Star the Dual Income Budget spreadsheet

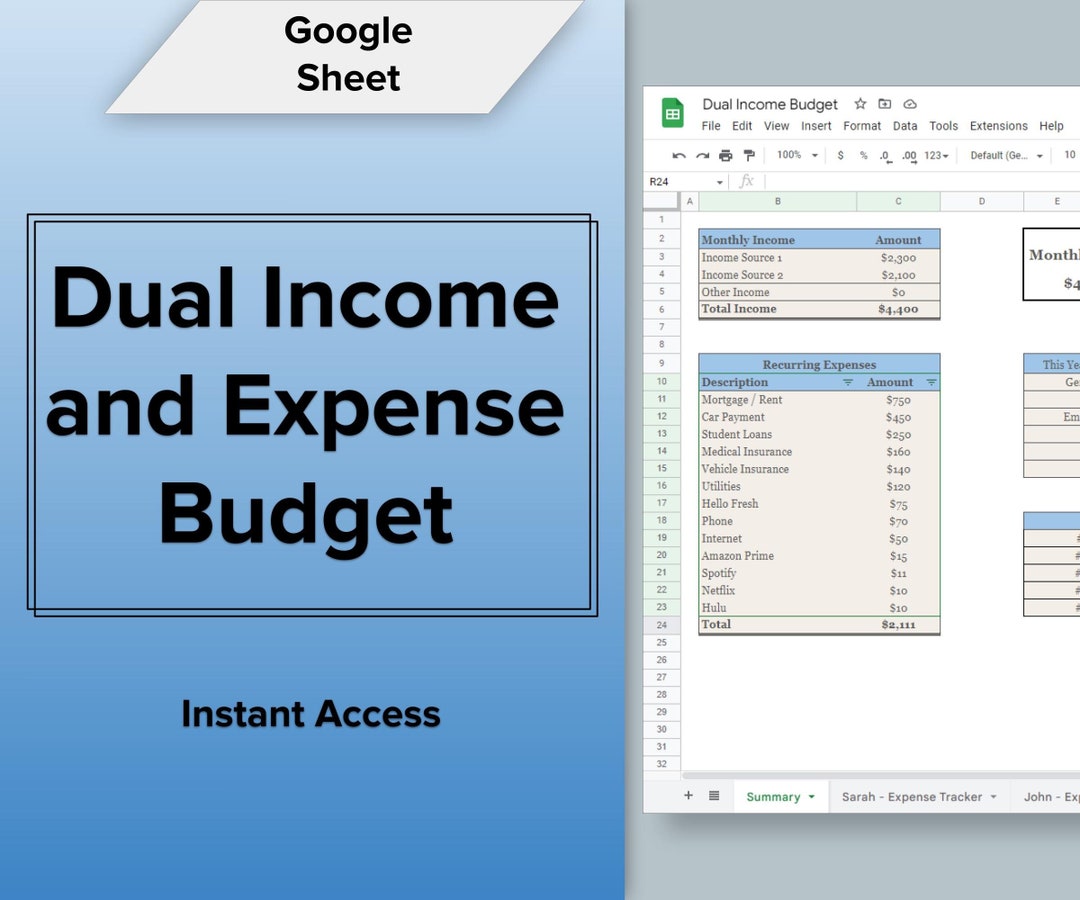[x=859, y=104]
